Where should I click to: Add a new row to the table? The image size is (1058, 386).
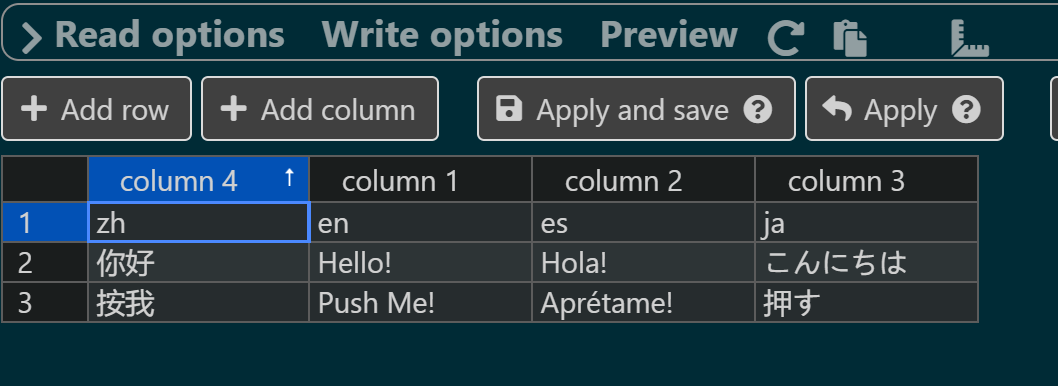pos(96,109)
